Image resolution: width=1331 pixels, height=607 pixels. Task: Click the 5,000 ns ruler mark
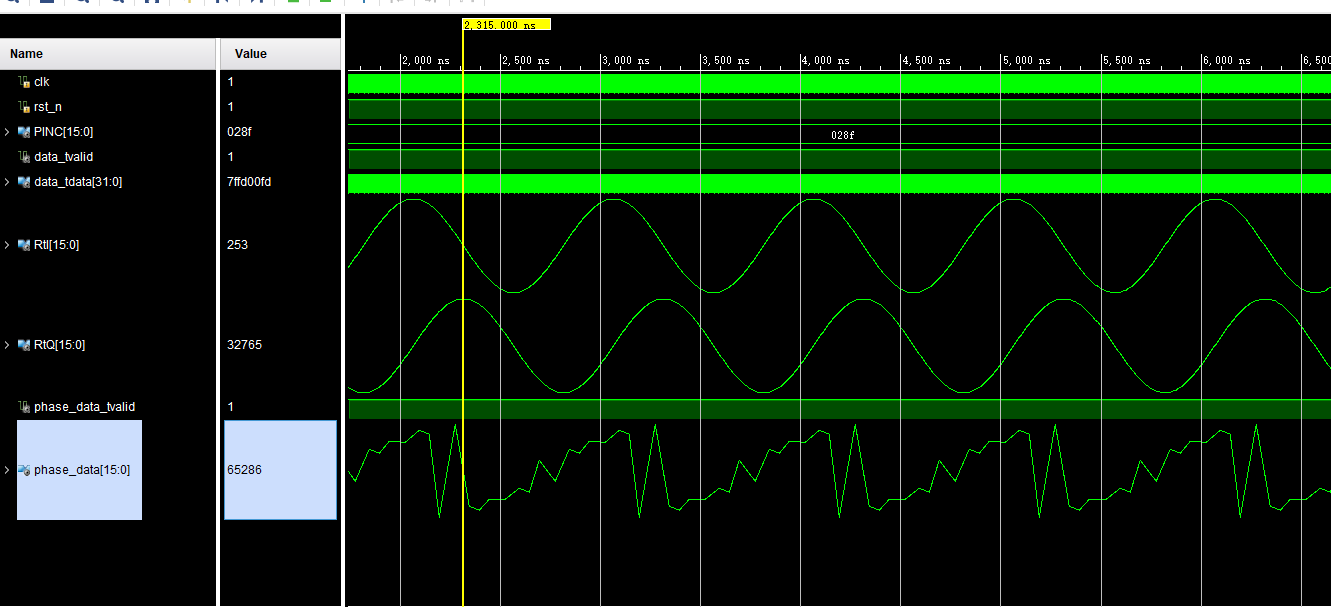click(1026, 60)
